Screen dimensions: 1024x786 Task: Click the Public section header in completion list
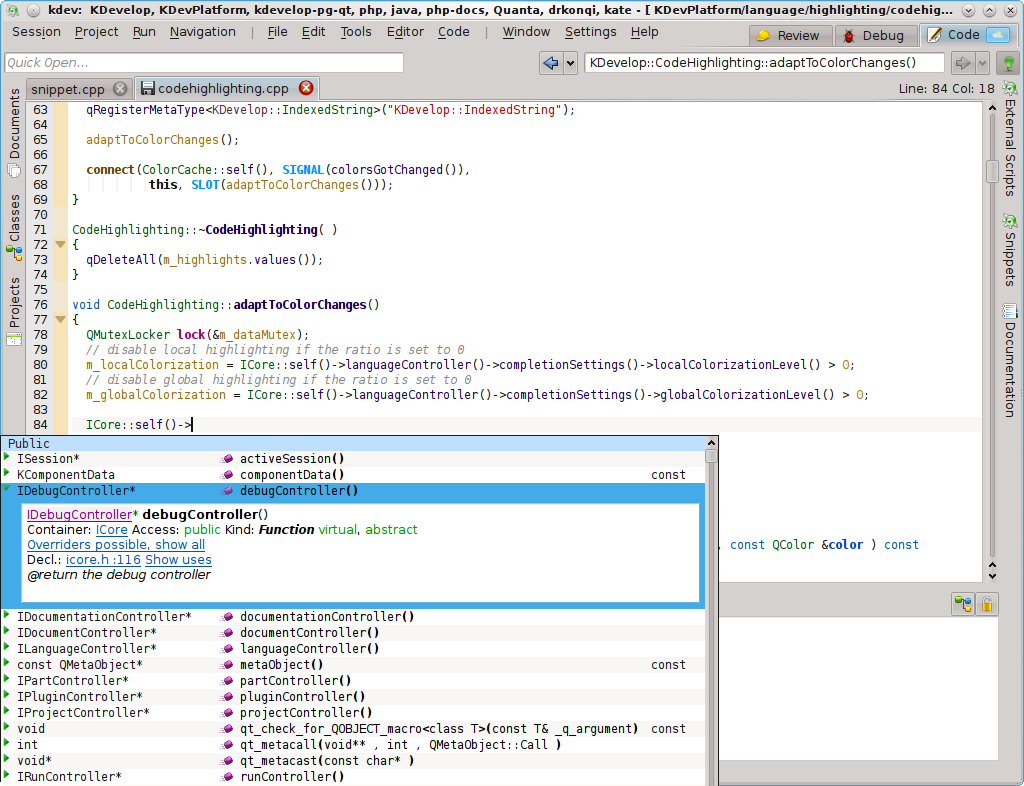[x=353, y=443]
